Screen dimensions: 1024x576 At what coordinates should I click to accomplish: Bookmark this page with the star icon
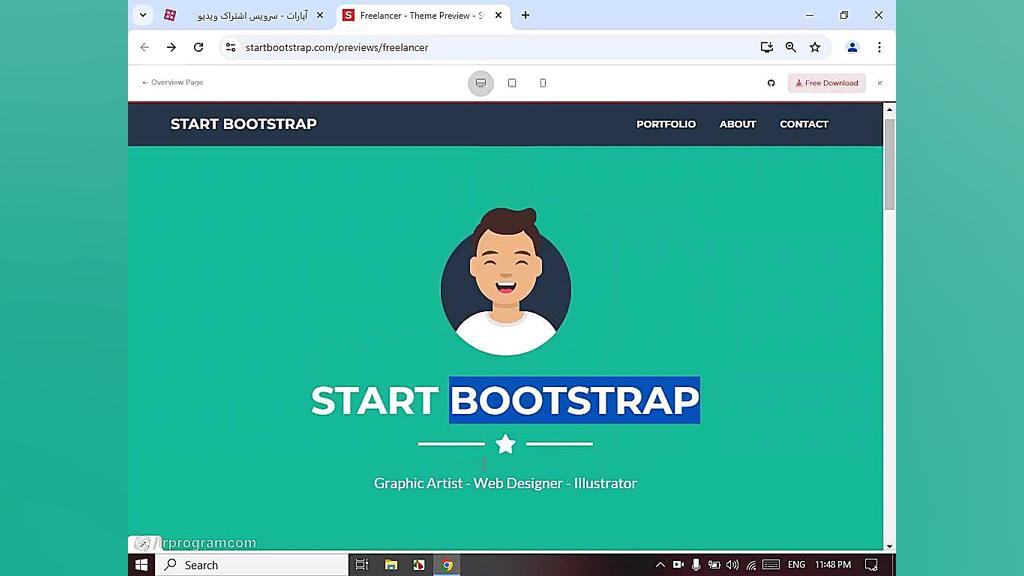pos(815,47)
